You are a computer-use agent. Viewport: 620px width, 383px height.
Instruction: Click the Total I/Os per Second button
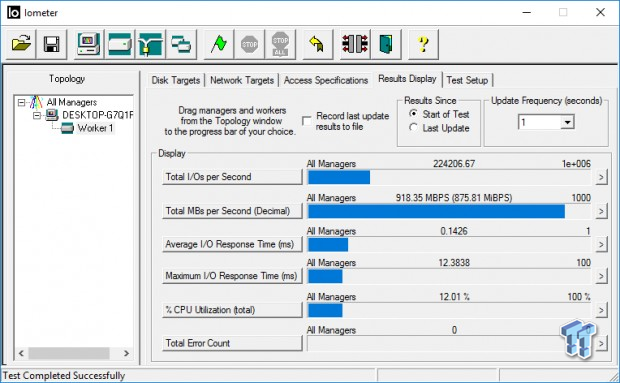(x=232, y=177)
